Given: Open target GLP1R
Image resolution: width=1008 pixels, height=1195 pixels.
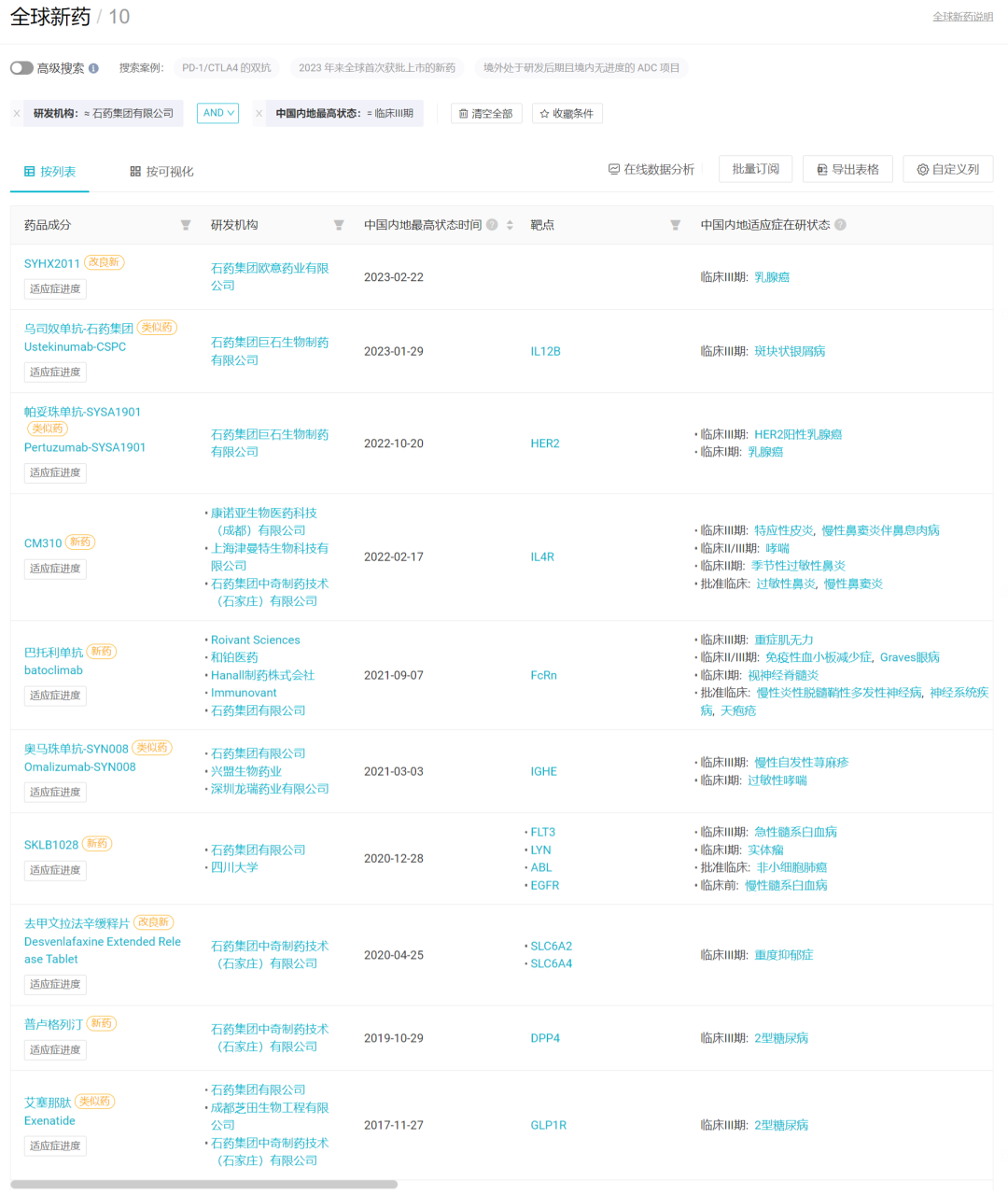Looking at the screenshot, I should [549, 1126].
